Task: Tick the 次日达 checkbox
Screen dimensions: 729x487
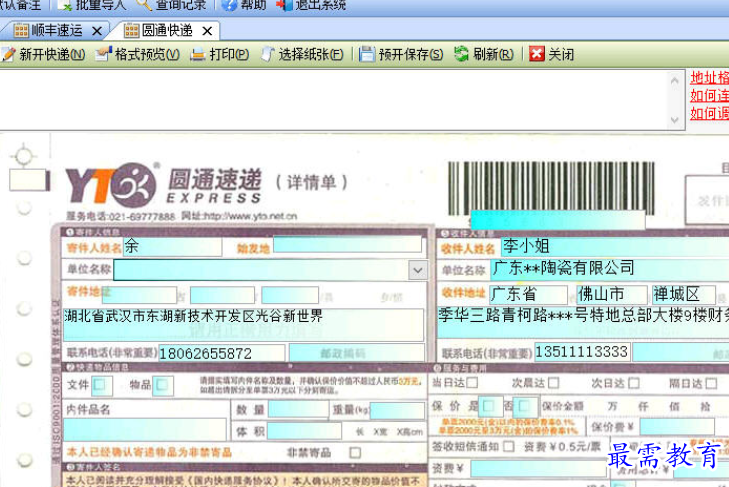Action: (x=634, y=383)
